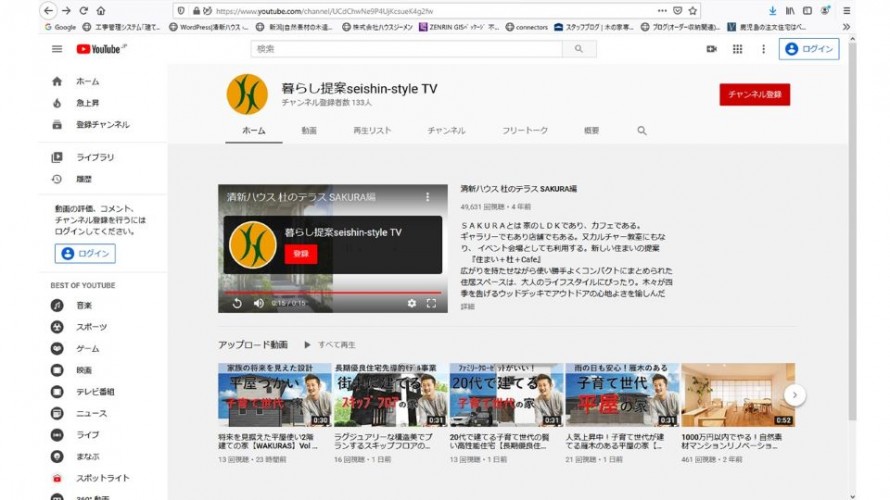Open the 雁木のある平屋の家 video thumbnail

[x=622, y=395]
